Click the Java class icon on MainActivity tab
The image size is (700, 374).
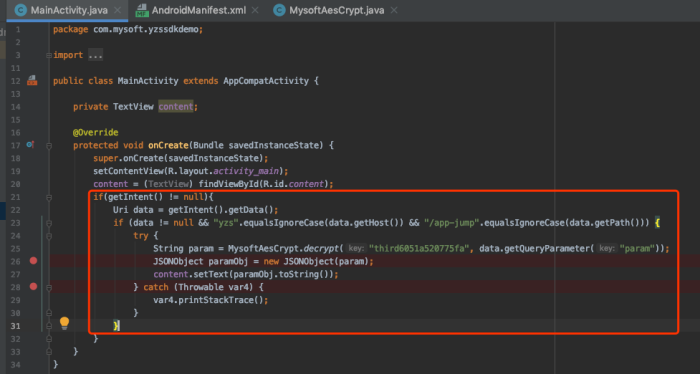[21, 10]
